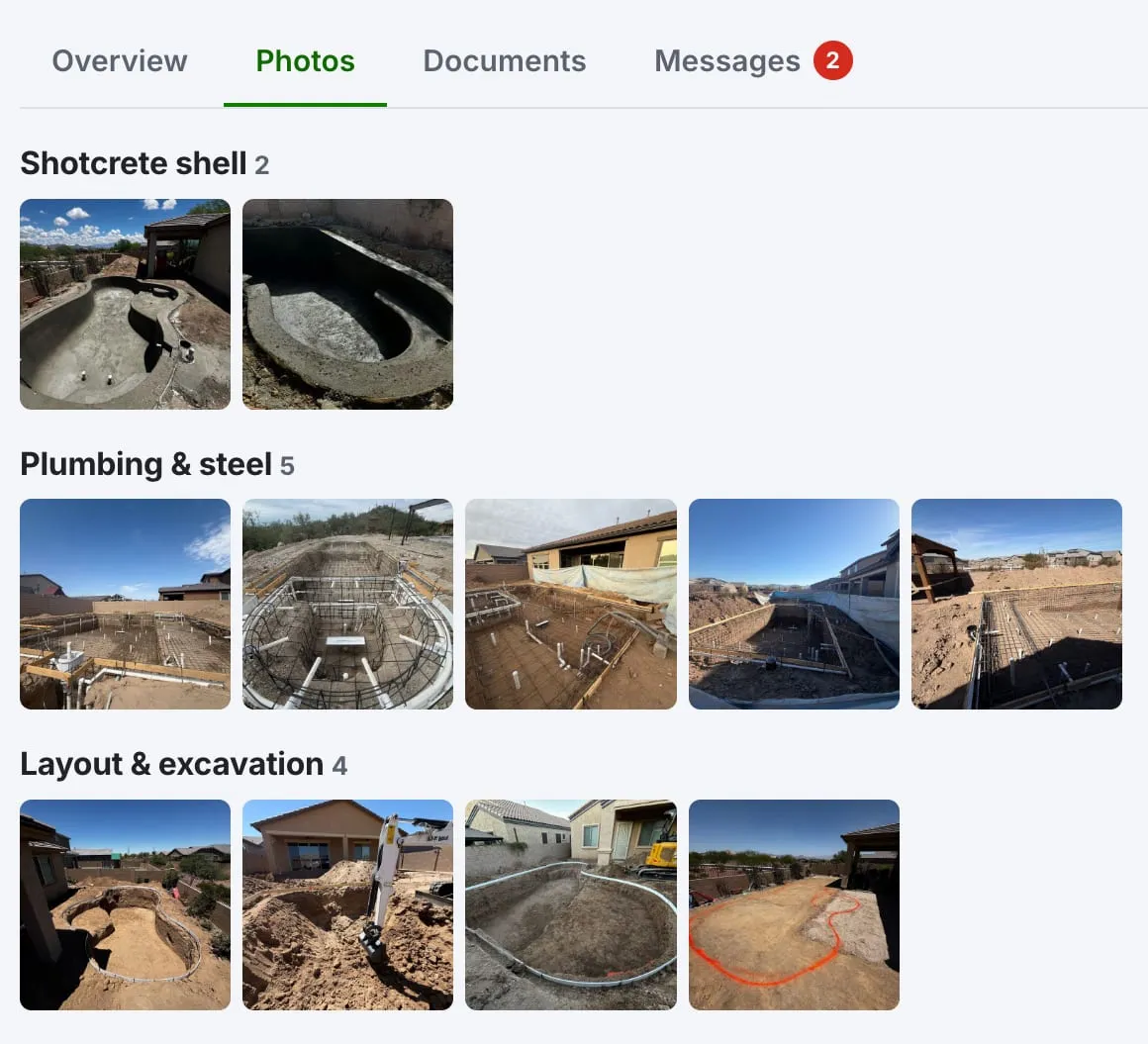The height and width of the screenshot is (1044, 1148).
Task: Open excavation photo with white pipe outline
Action: 571,904
